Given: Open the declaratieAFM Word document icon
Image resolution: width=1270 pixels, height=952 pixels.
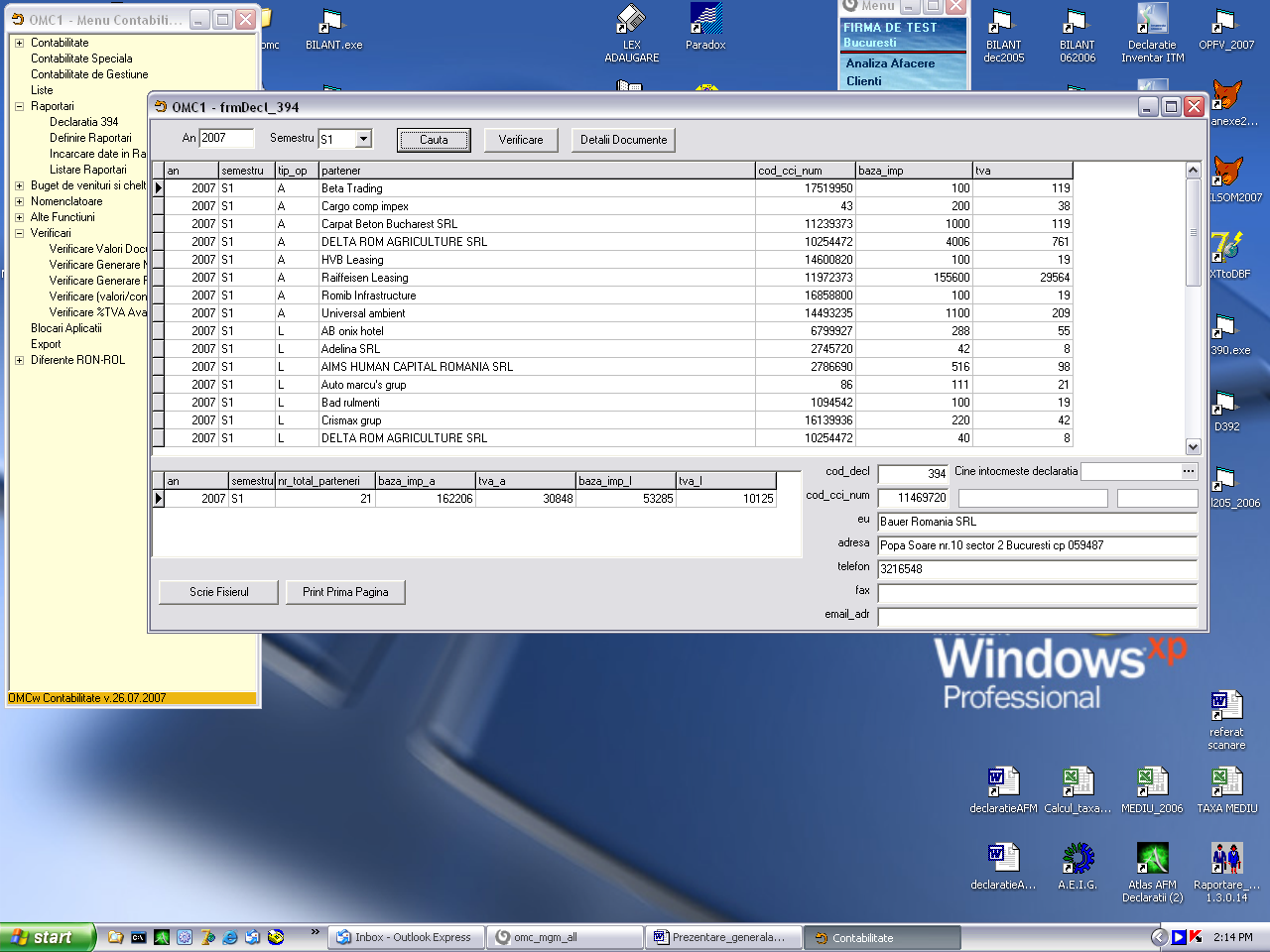Looking at the screenshot, I should [x=1003, y=790].
